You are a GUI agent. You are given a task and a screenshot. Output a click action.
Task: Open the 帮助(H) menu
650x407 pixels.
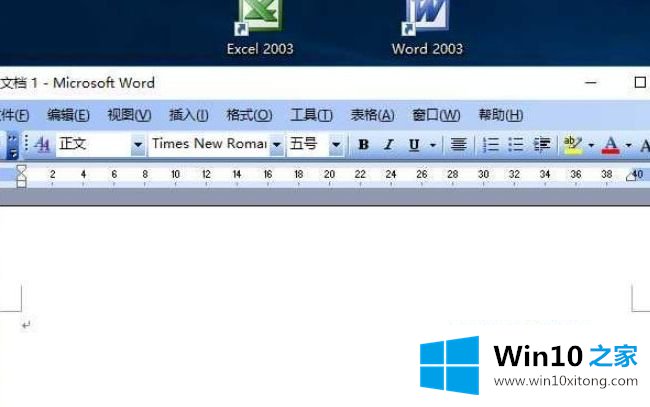pyautogui.click(x=500, y=115)
